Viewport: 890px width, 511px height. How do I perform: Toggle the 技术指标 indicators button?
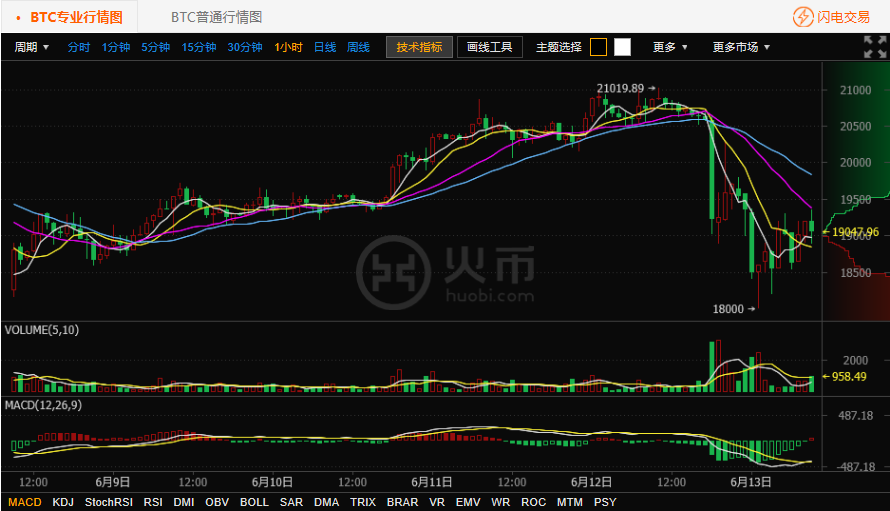[x=419, y=47]
